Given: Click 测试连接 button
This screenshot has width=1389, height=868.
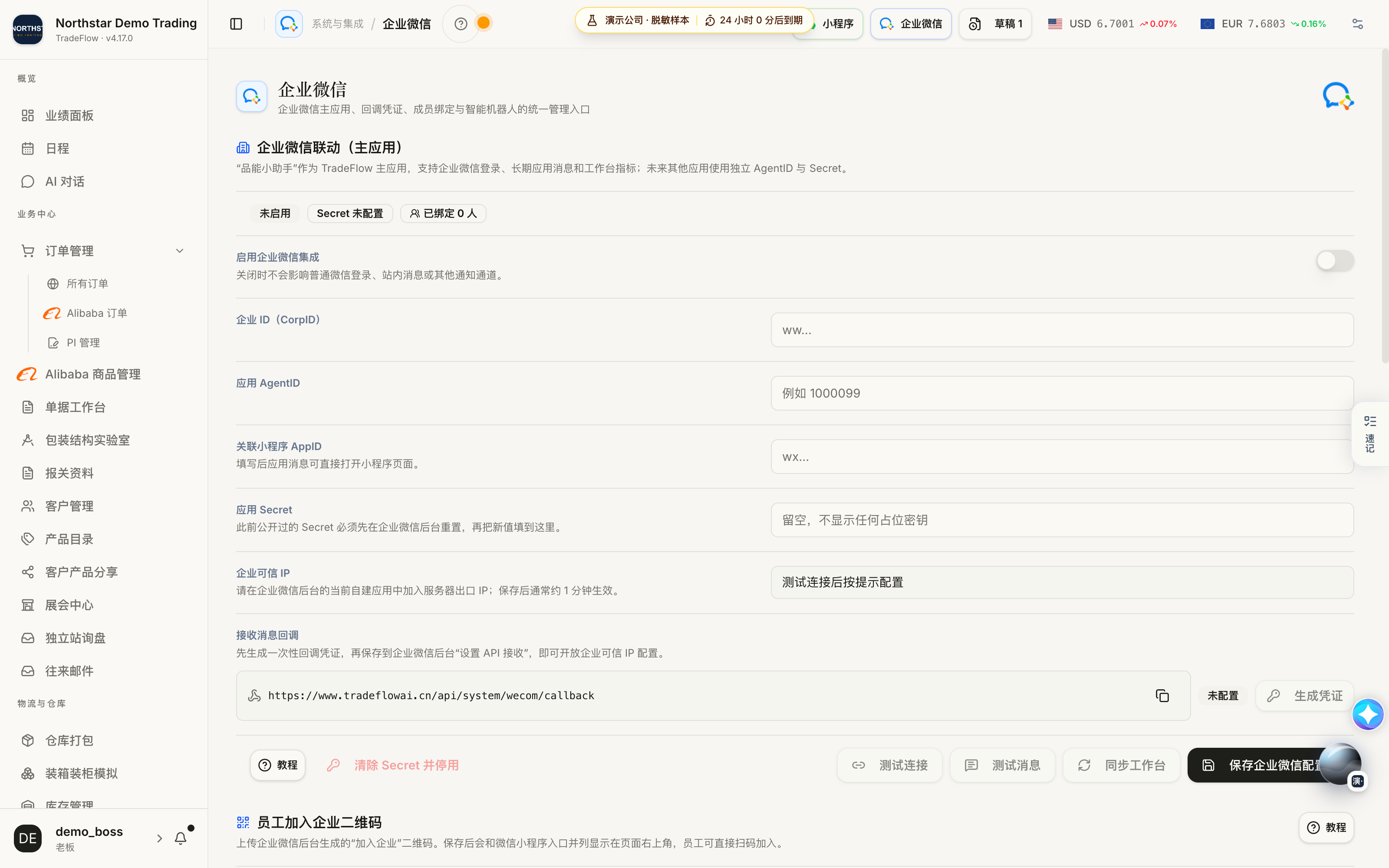Looking at the screenshot, I should click(890, 765).
